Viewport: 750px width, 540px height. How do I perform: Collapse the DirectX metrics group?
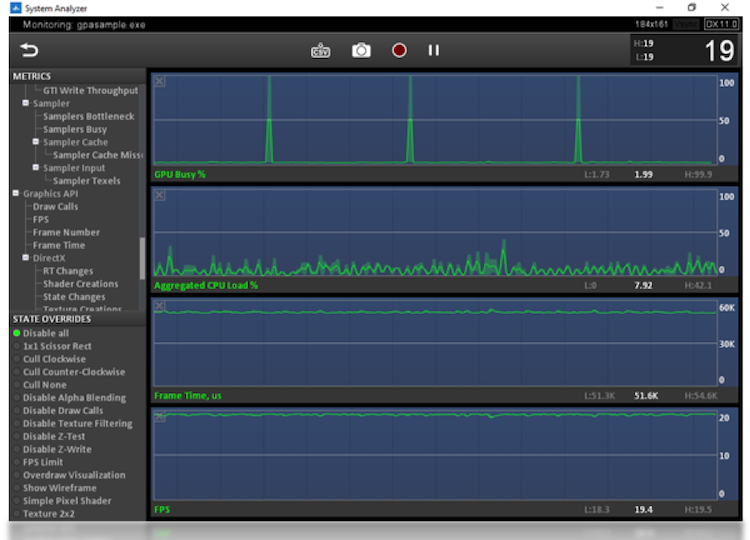coord(26,258)
